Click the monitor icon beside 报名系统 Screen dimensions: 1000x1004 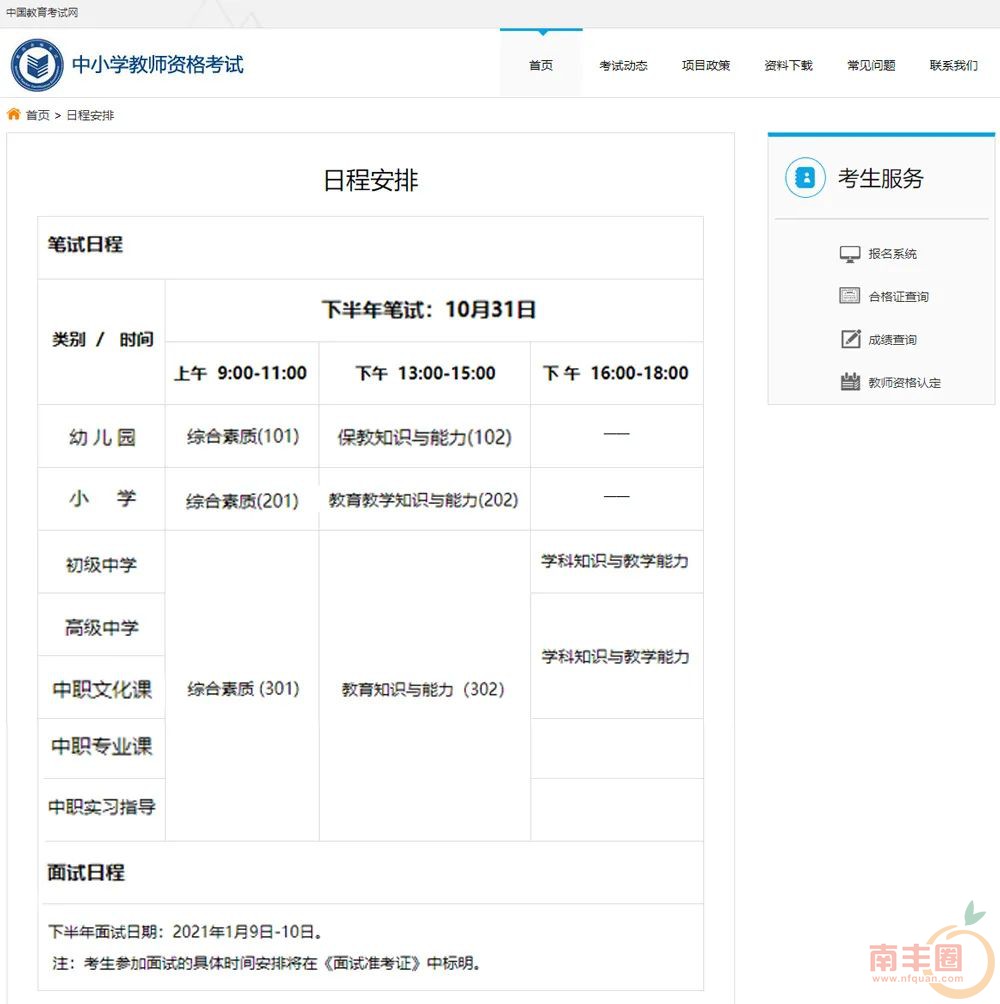coord(850,254)
